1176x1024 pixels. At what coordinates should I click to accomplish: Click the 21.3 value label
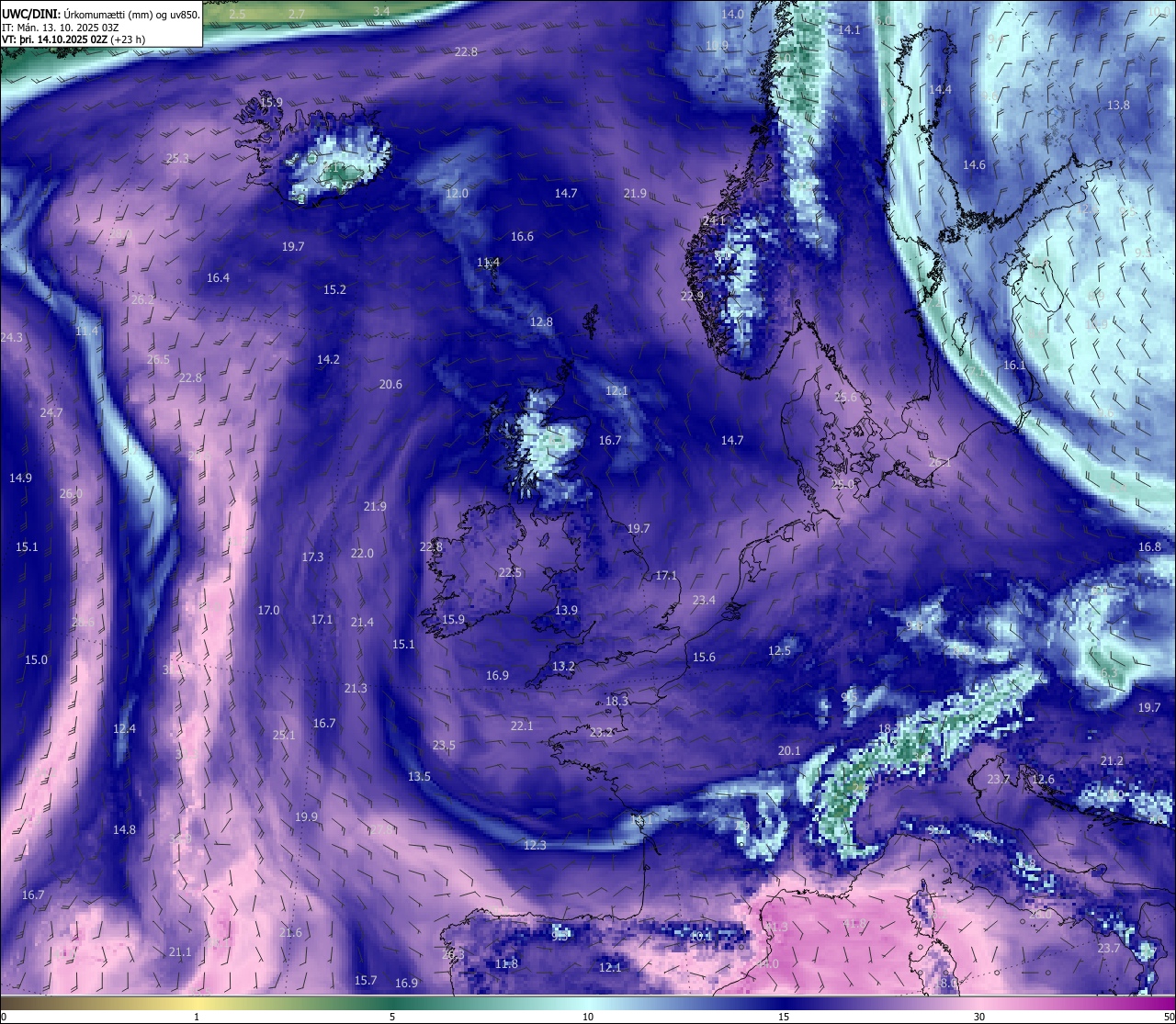tap(356, 688)
